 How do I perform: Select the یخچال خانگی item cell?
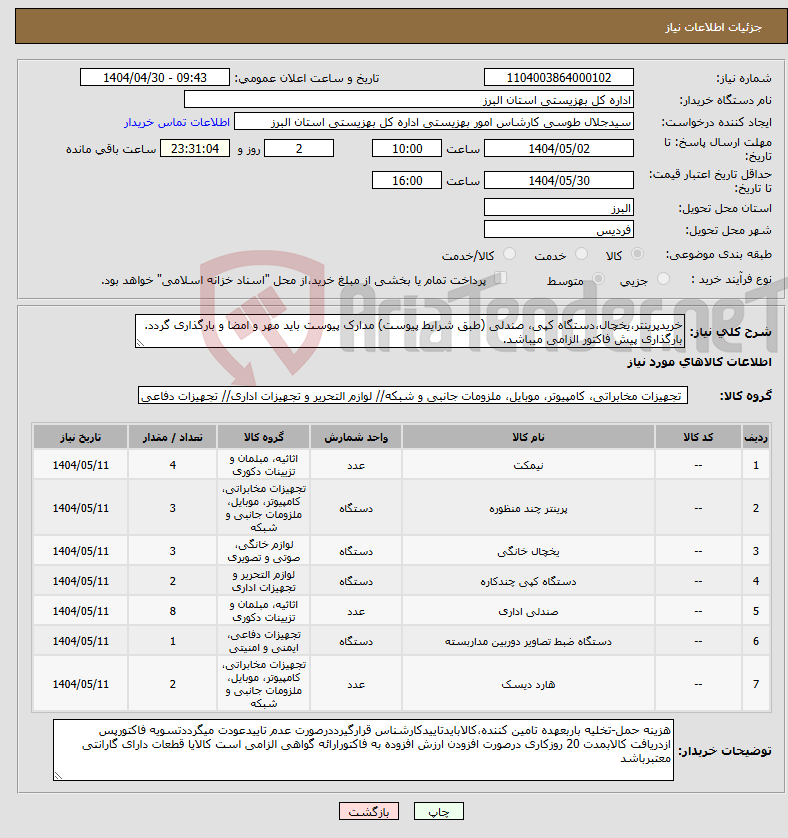pos(528,551)
